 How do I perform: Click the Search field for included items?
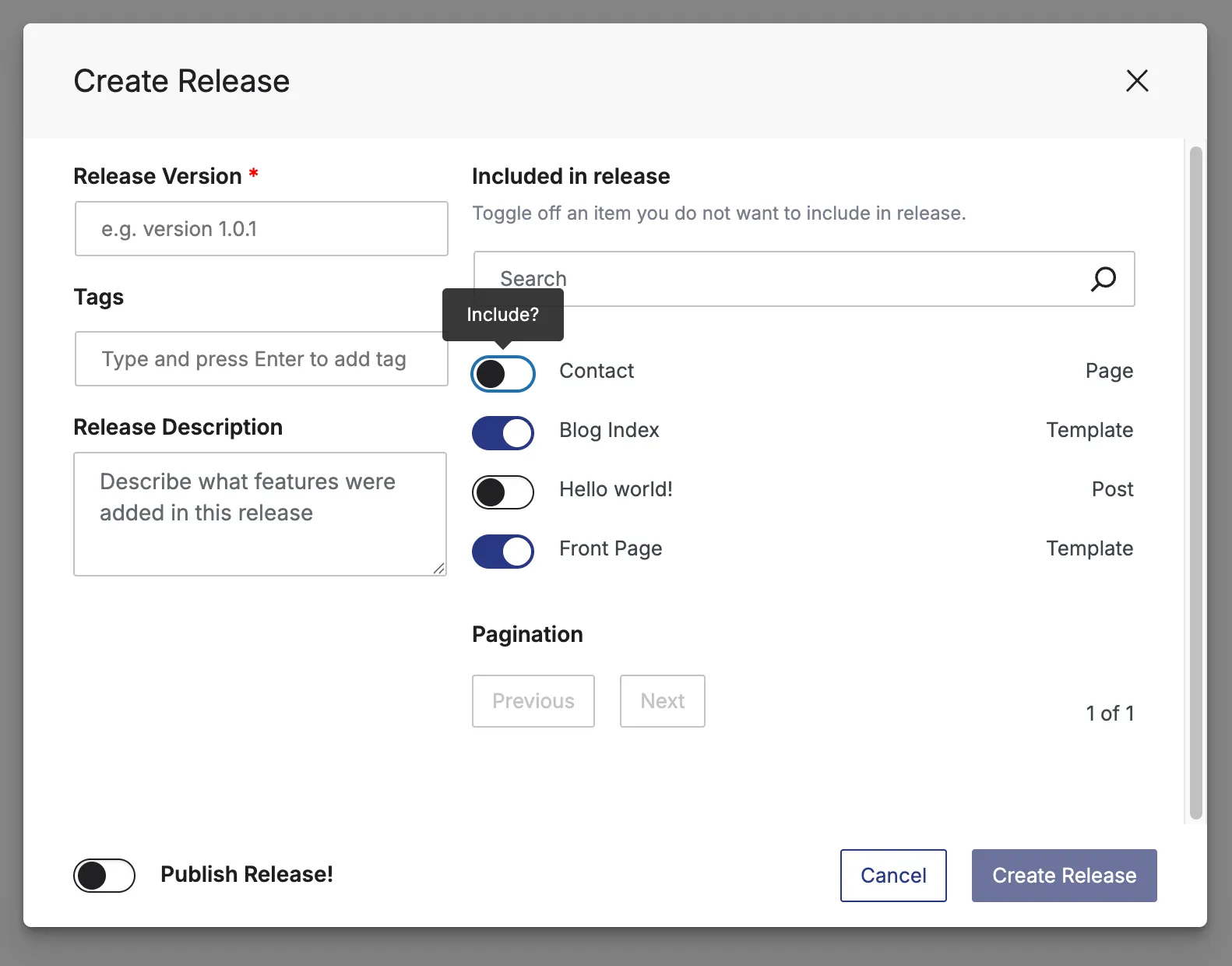point(779,279)
